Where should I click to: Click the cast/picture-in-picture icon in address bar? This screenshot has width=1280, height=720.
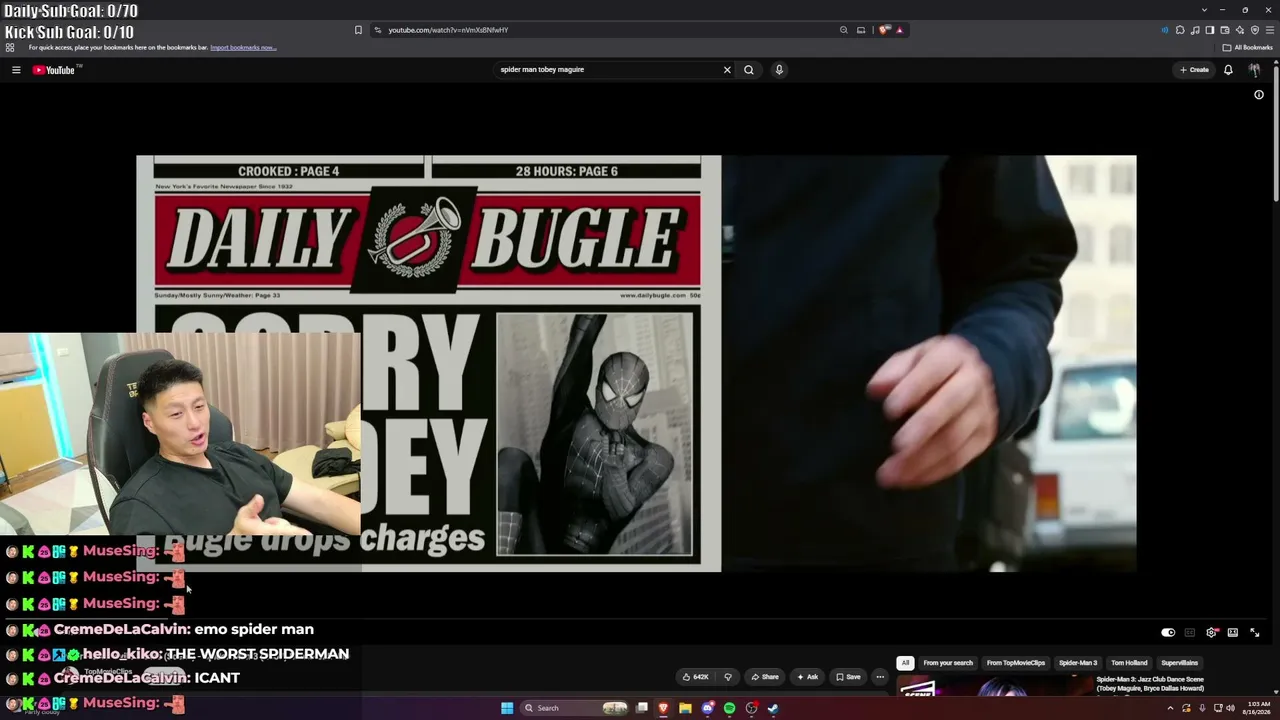pos(861,30)
